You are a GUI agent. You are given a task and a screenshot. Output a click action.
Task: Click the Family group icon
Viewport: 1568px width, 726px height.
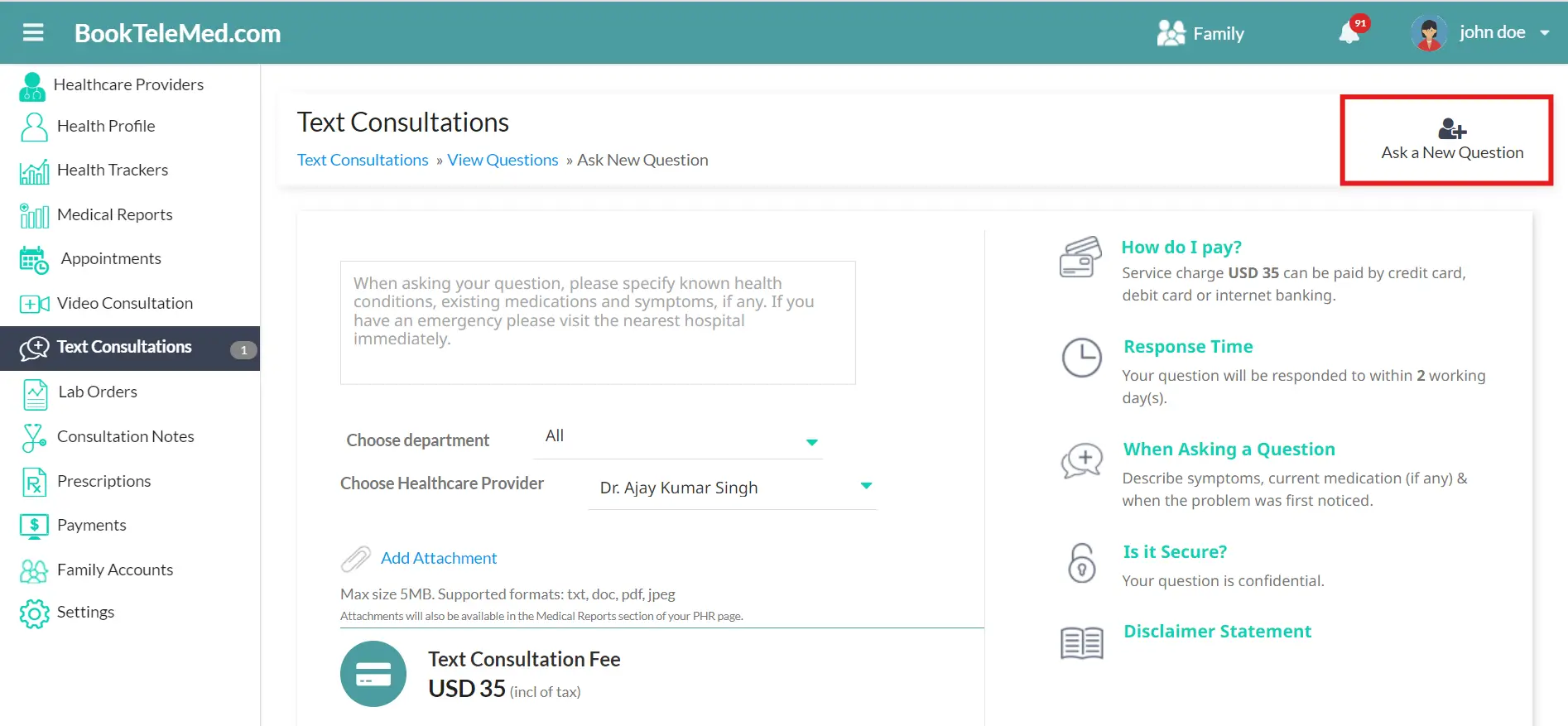click(1171, 33)
